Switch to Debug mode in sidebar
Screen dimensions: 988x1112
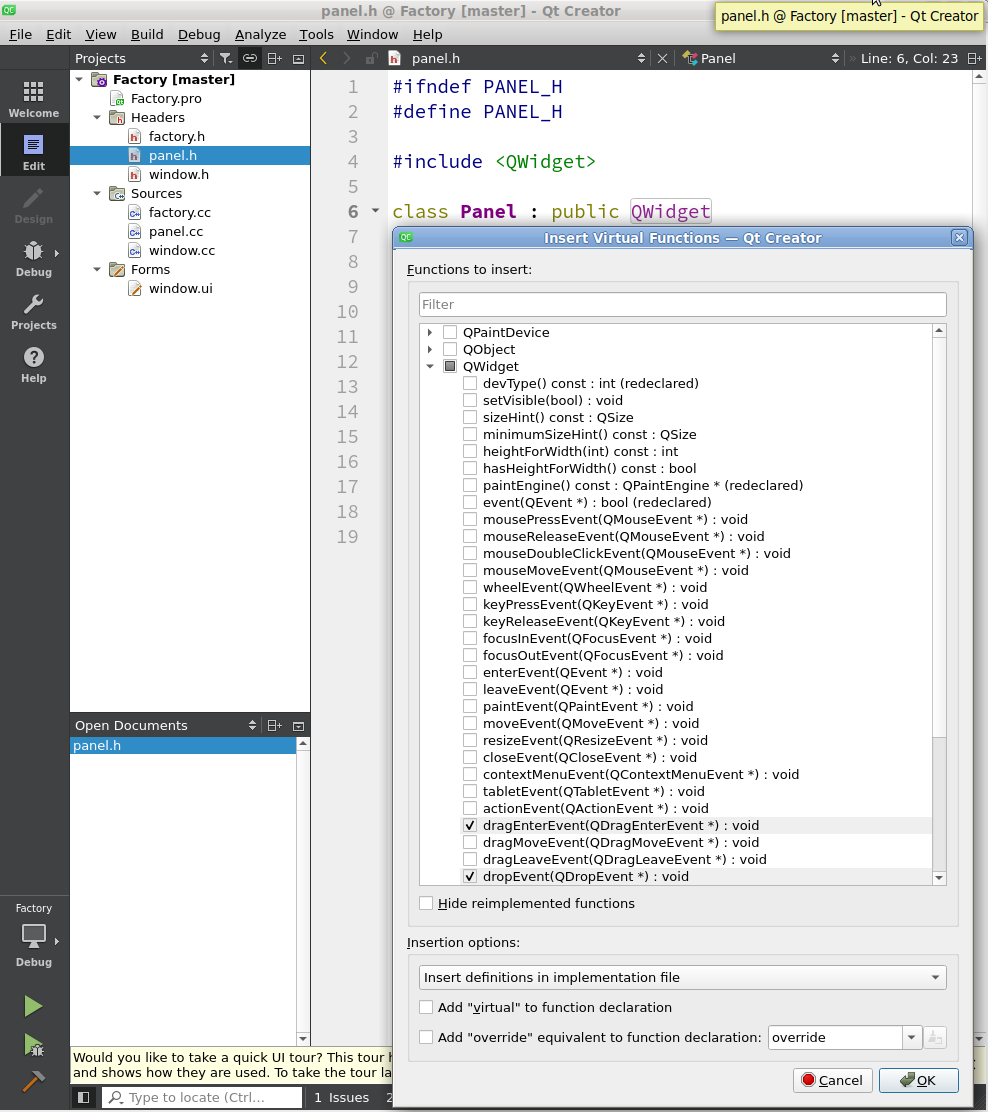[x=34, y=257]
